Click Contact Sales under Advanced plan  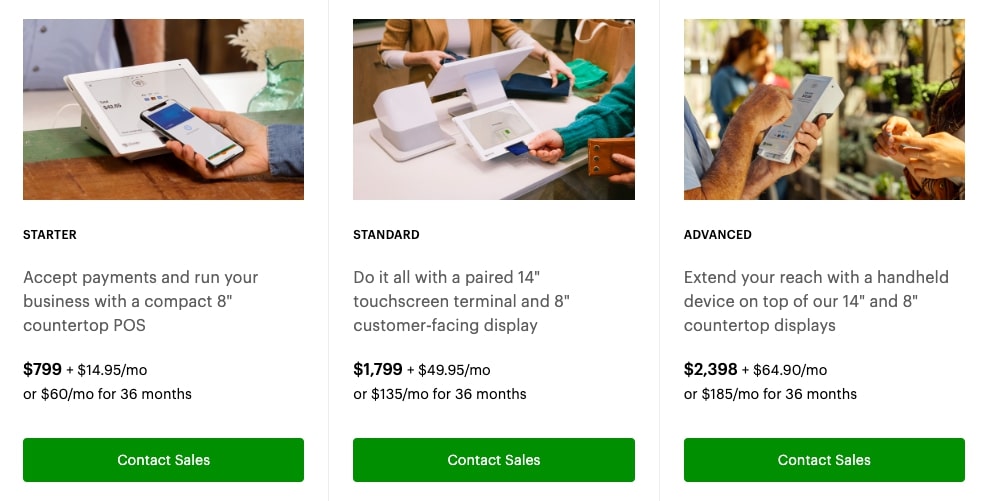point(824,459)
